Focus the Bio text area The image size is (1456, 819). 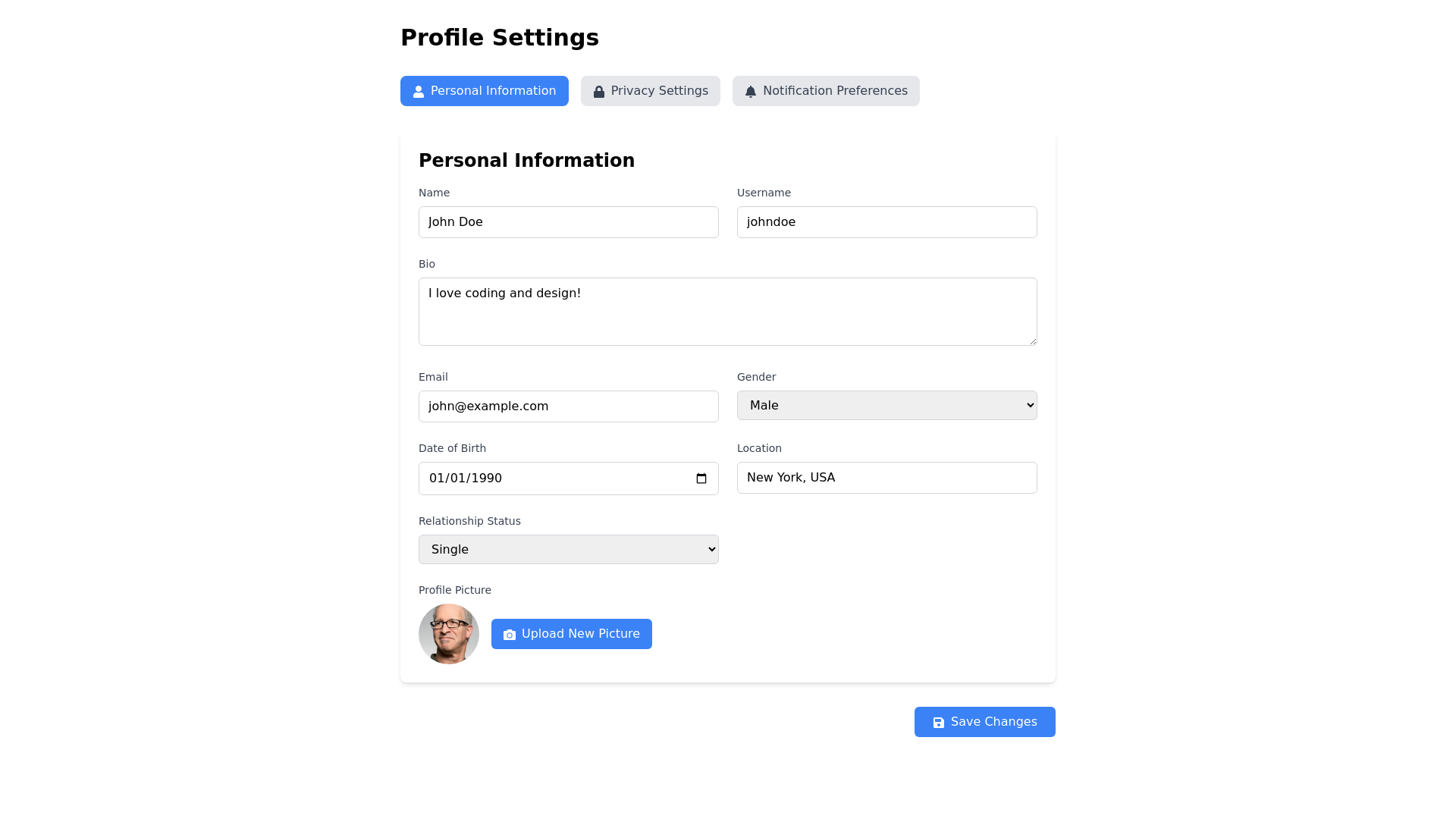727,312
